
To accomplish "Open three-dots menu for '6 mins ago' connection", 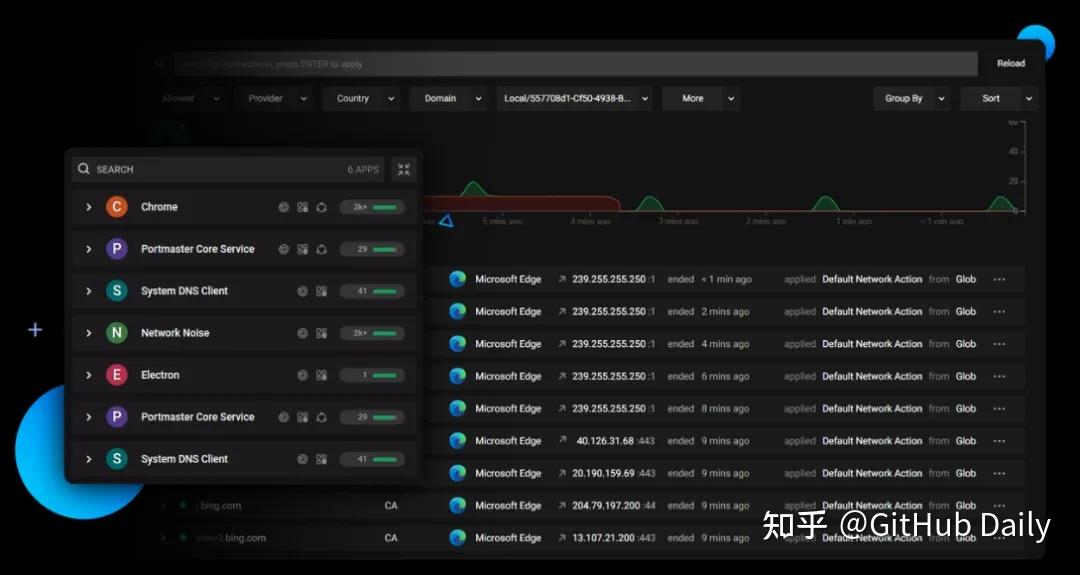I will (999, 376).
